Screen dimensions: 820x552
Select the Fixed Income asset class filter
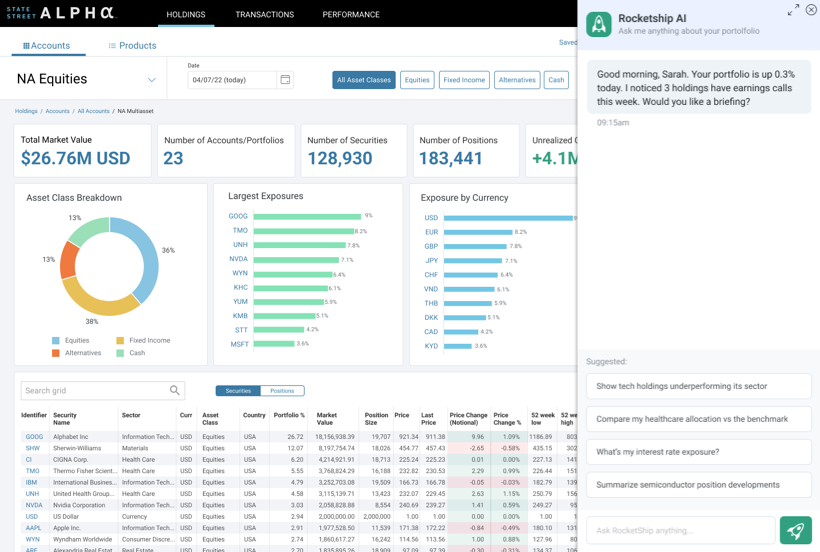464,80
